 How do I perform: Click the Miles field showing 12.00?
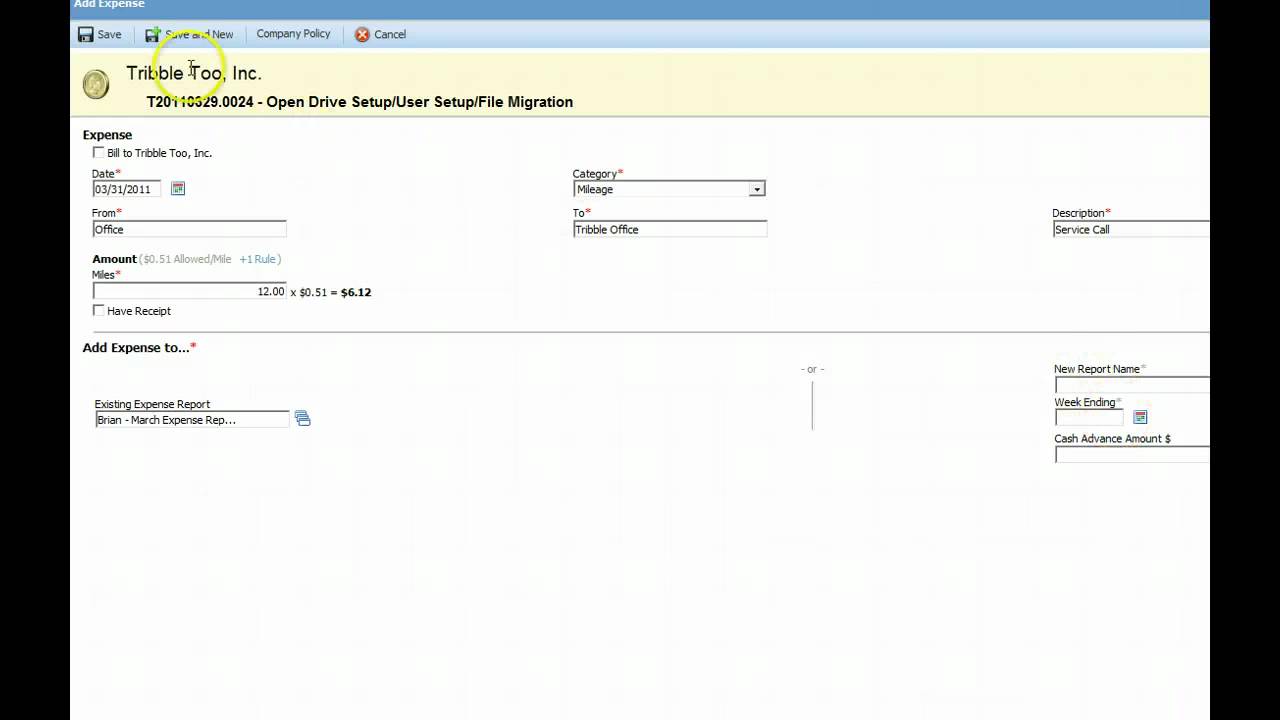point(189,291)
